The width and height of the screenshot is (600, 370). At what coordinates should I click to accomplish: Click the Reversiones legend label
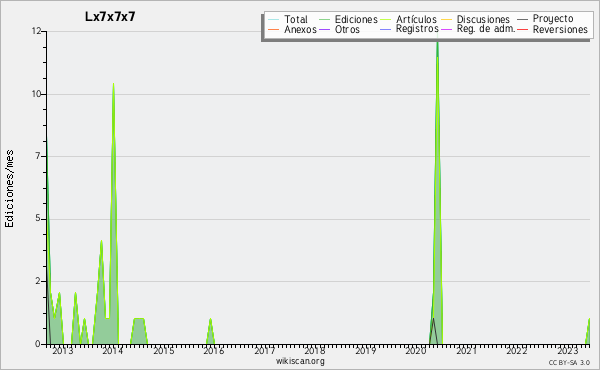click(560, 29)
